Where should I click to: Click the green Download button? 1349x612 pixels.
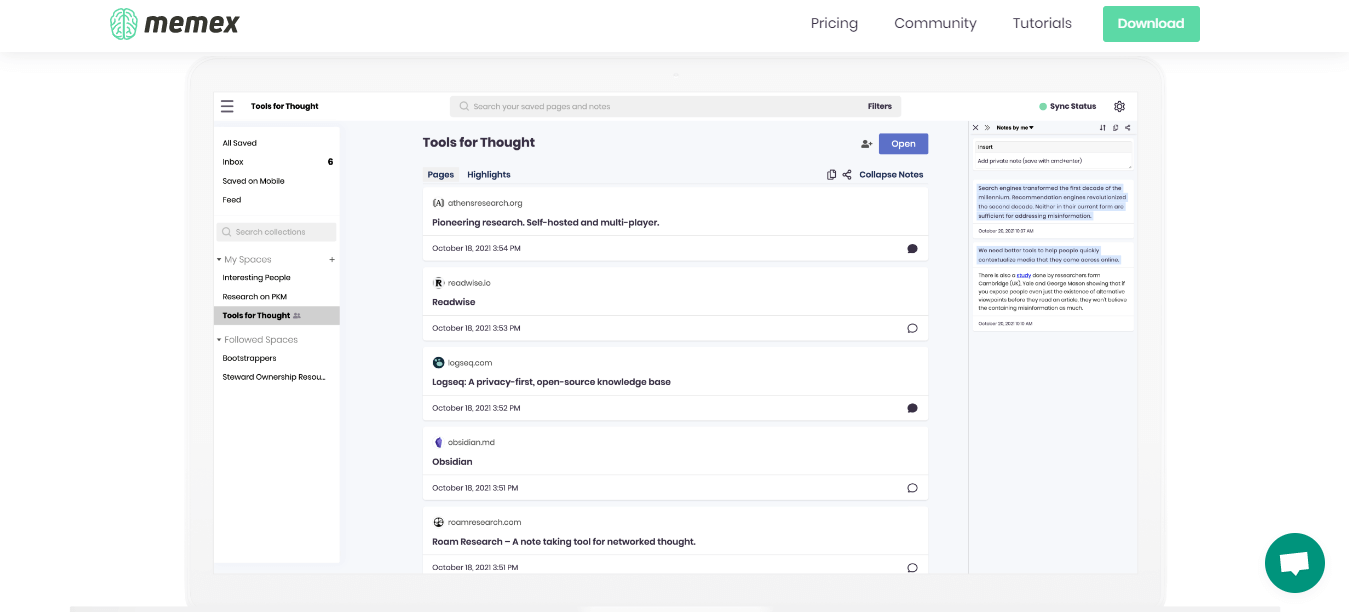tap(1151, 24)
